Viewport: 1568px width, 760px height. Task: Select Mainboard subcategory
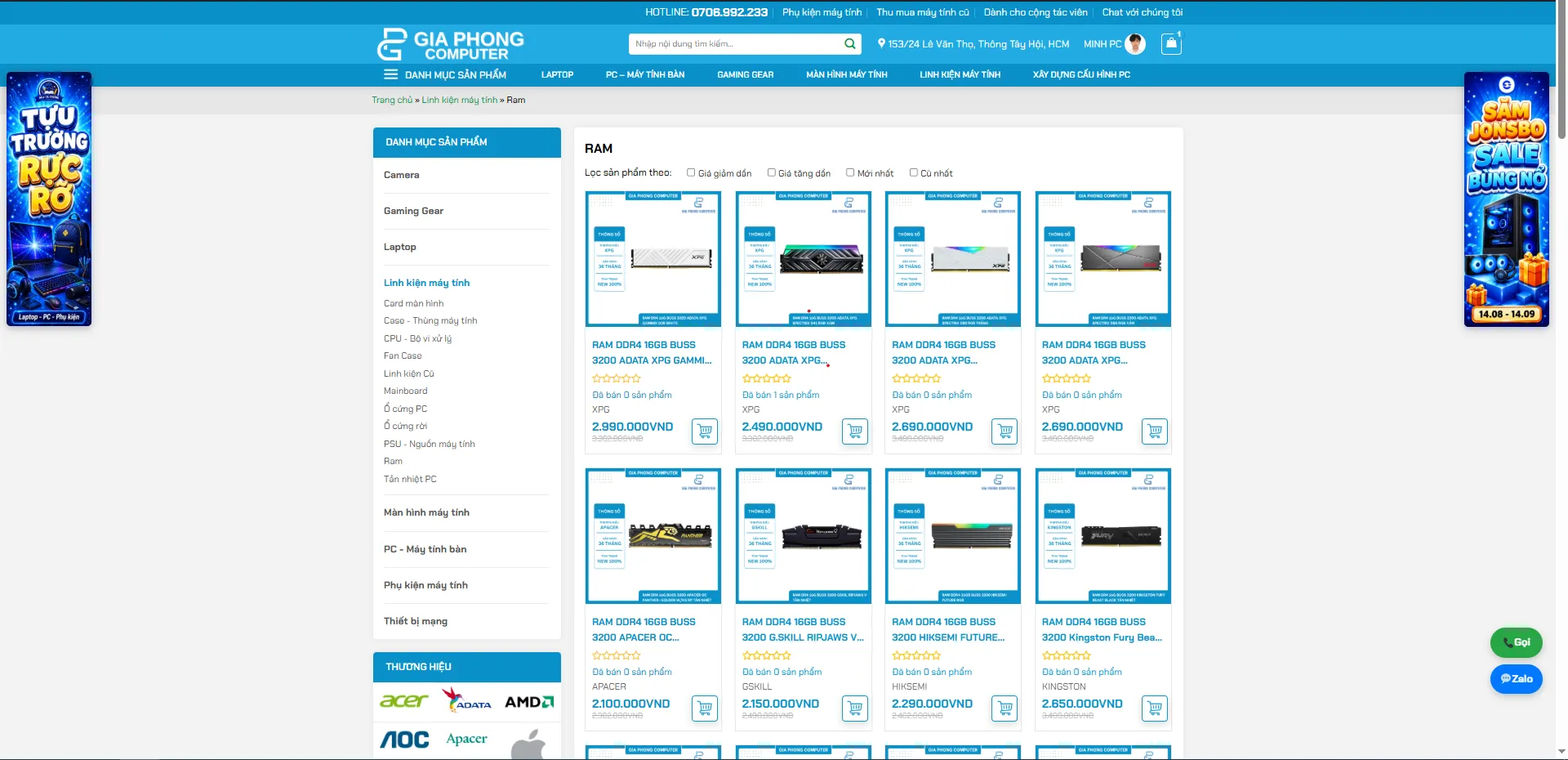coord(406,391)
